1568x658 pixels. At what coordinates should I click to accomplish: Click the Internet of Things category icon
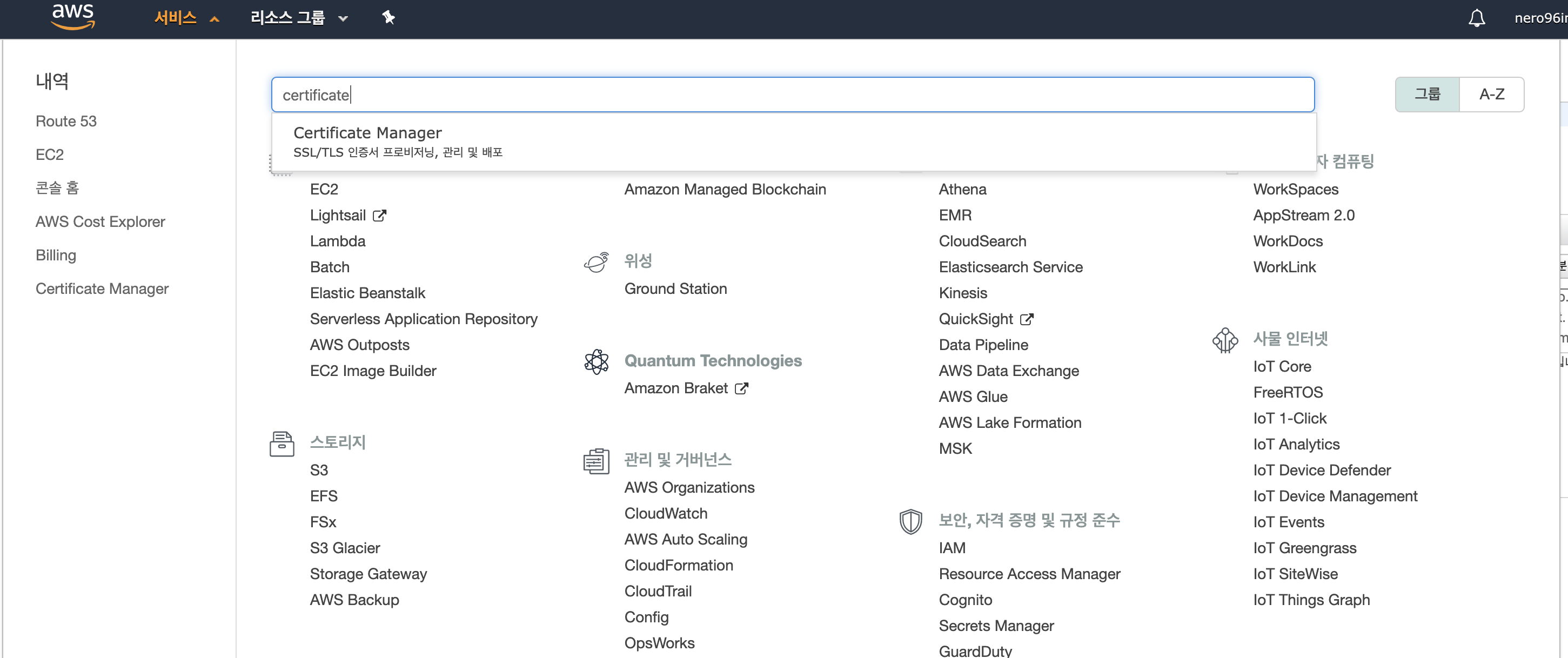[x=1225, y=340]
